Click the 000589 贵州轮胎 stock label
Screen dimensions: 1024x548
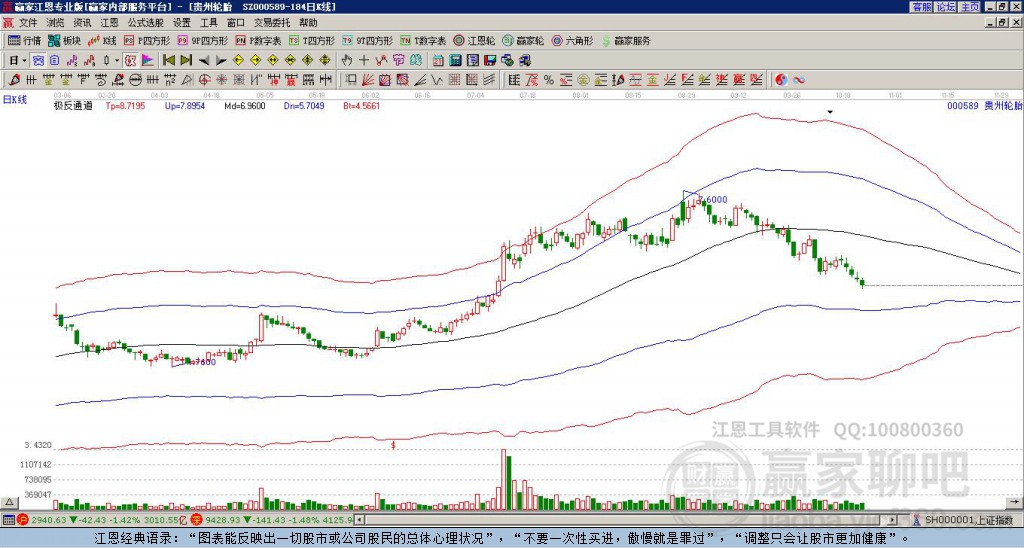point(985,105)
